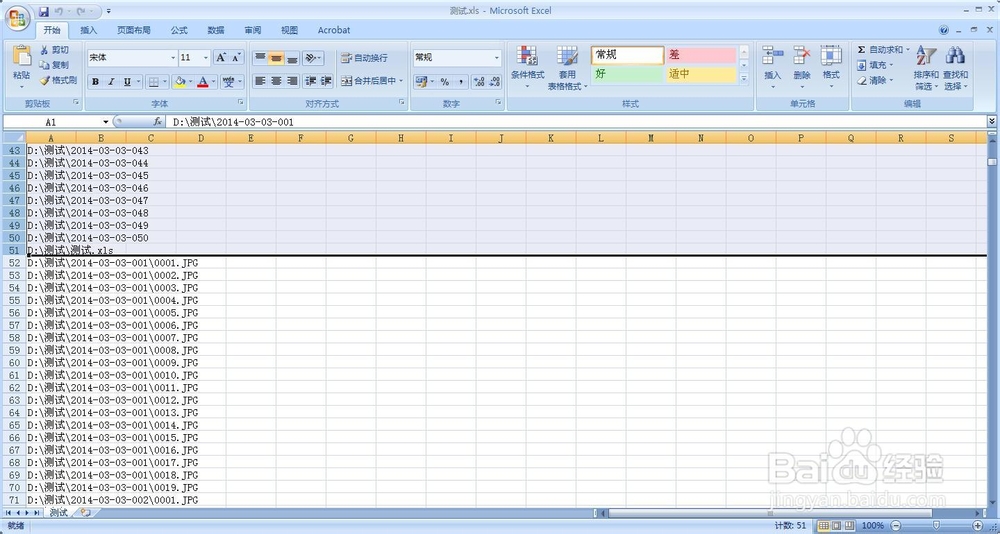Expand the formula bar
This screenshot has width=1000, height=534.
click(991, 121)
